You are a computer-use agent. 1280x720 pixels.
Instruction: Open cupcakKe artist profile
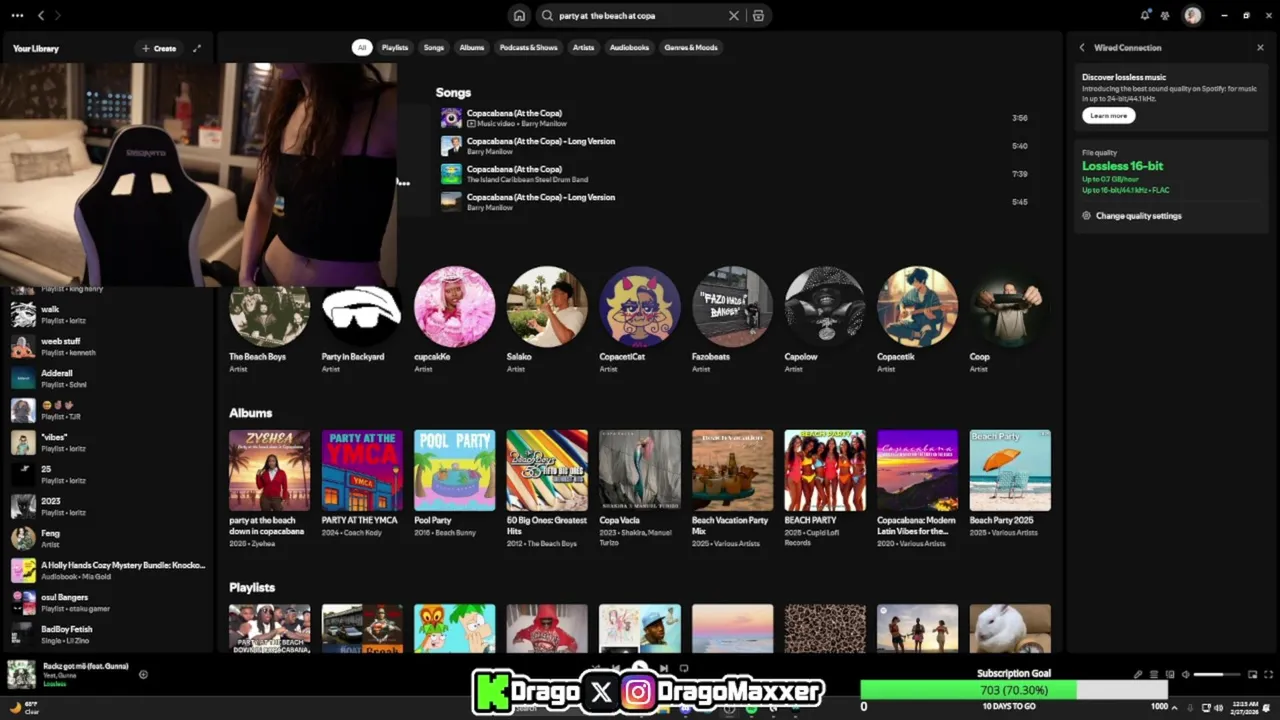454,320
